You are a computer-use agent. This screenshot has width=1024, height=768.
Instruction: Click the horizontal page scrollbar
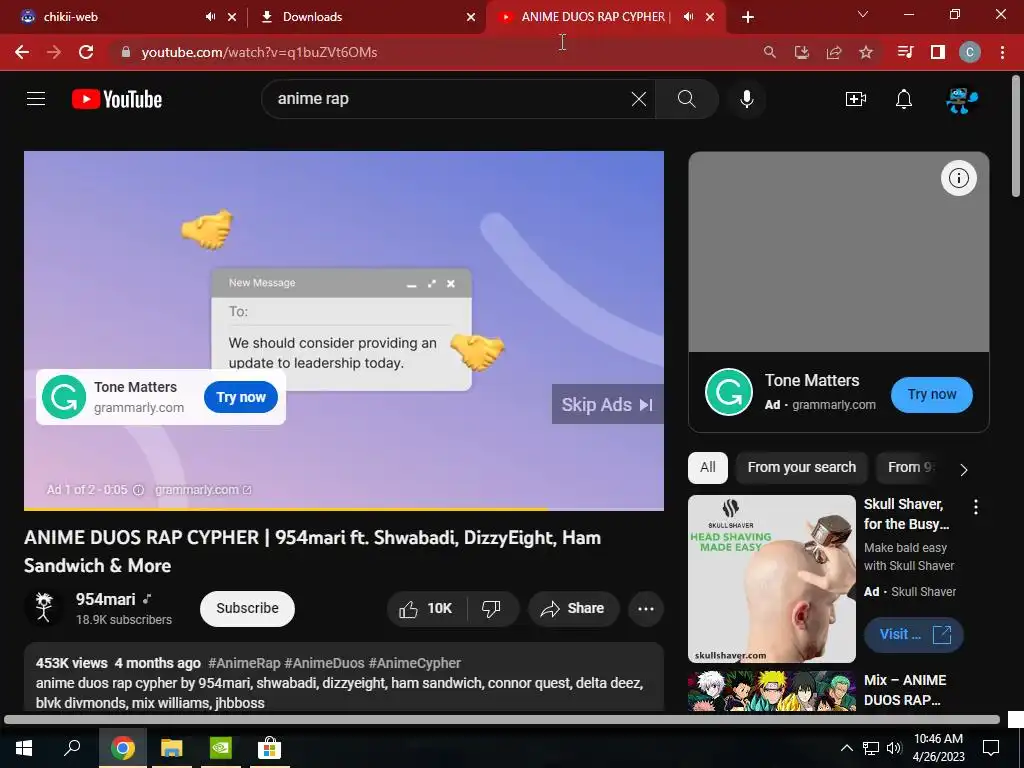pyautogui.click(x=502, y=720)
